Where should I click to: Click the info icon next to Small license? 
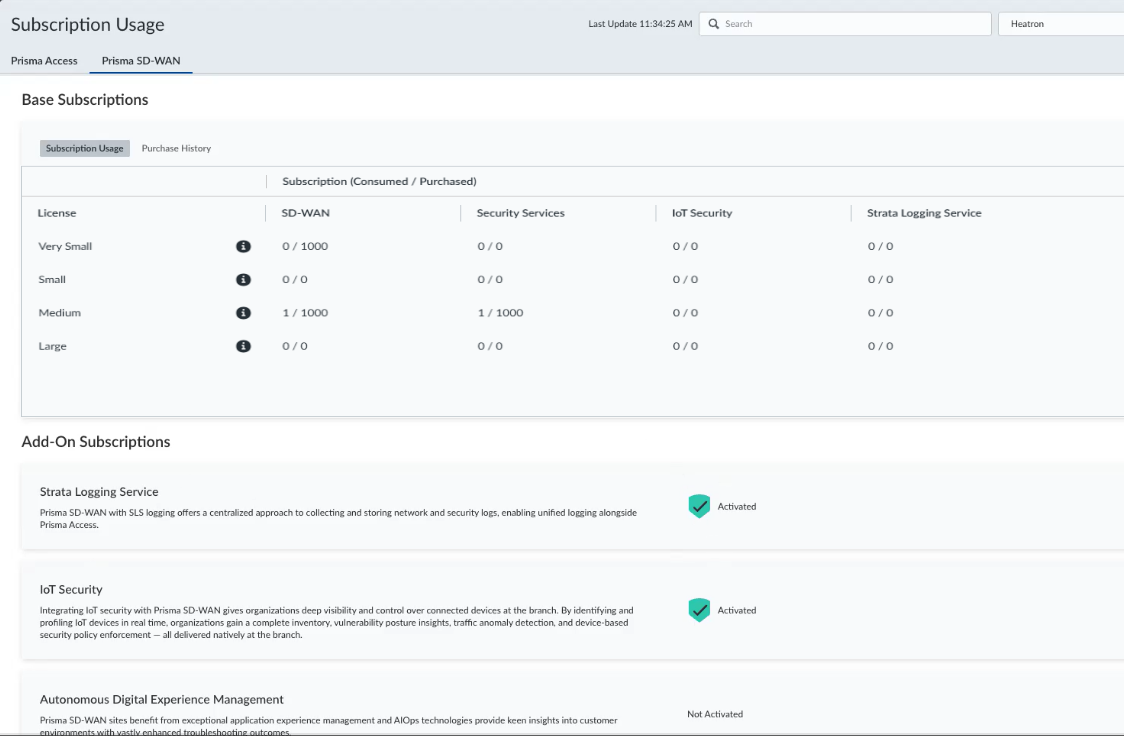click(243, 280)
